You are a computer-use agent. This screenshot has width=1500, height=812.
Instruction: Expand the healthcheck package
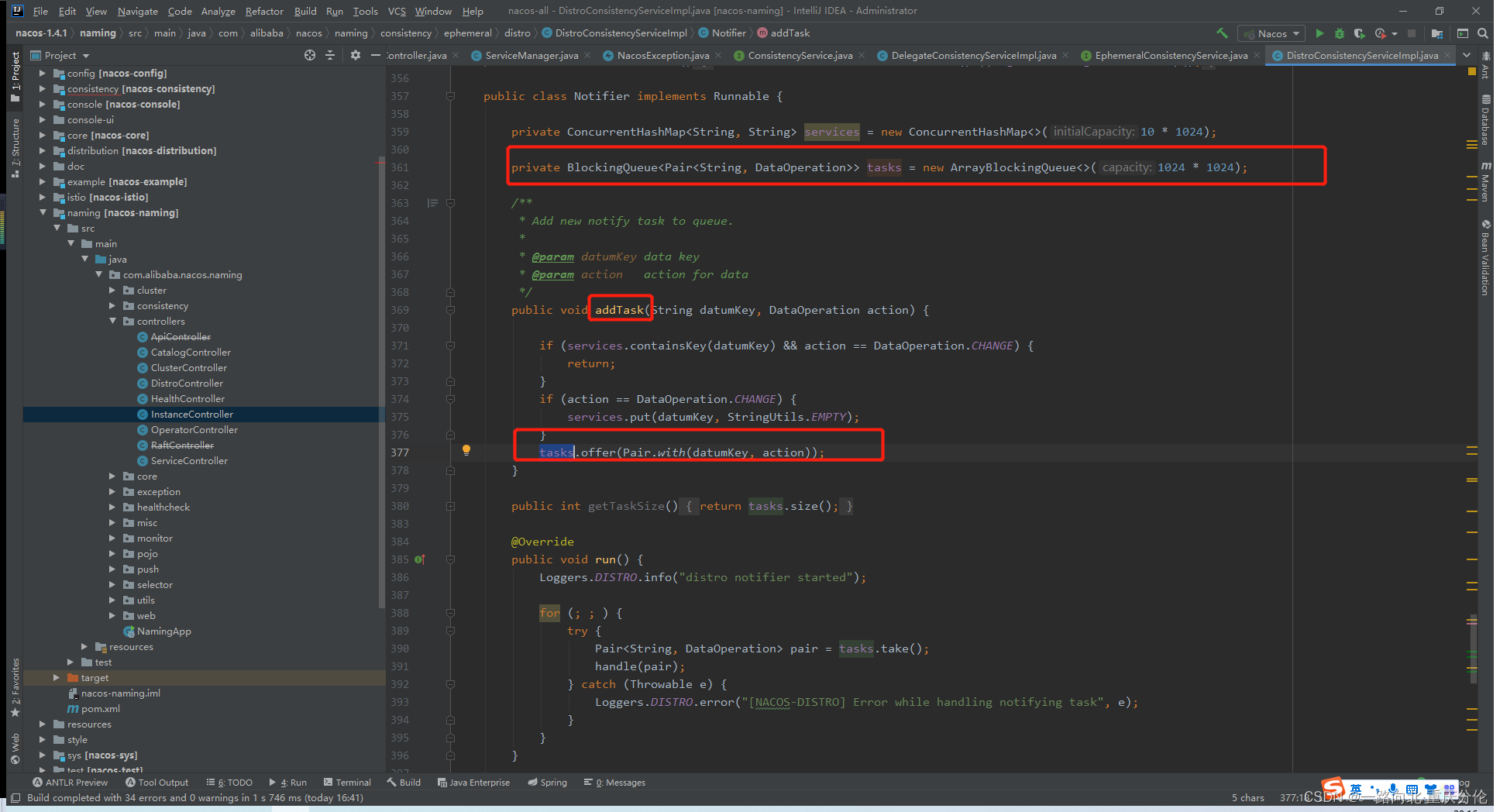pyautogui.click(x=112, y=507)
